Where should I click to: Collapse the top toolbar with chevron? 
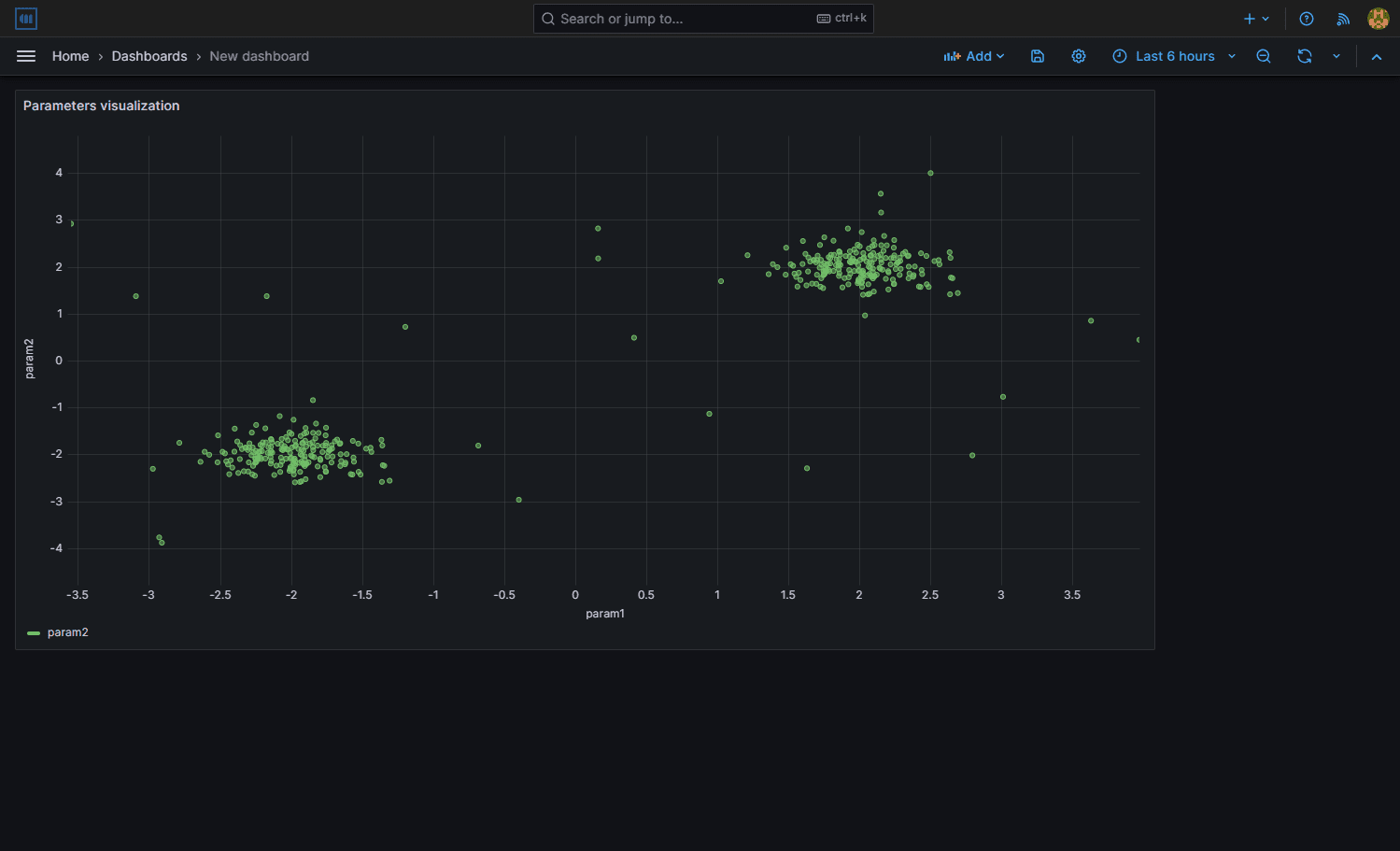pos(1377,57)
